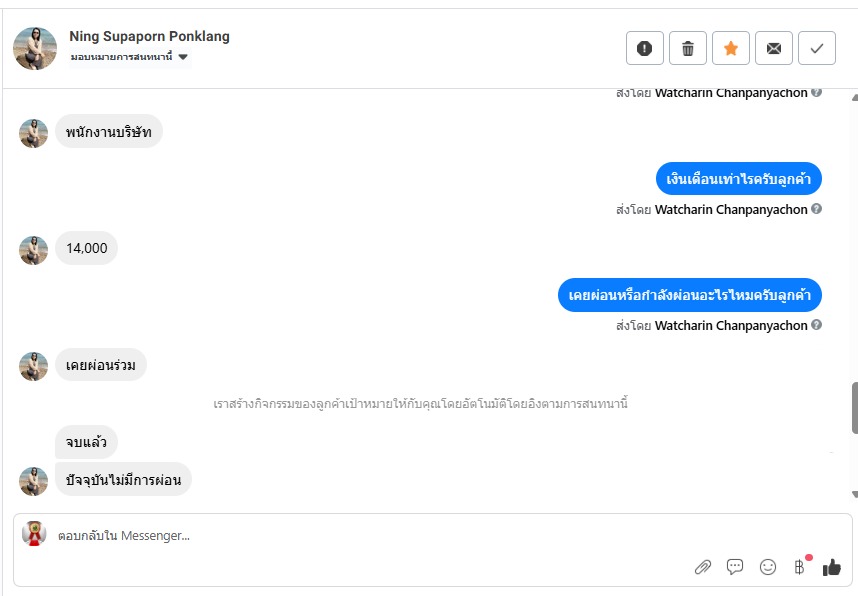Click the Baht payment request icon
The image size is (858, 596).
tap(799, 567)
